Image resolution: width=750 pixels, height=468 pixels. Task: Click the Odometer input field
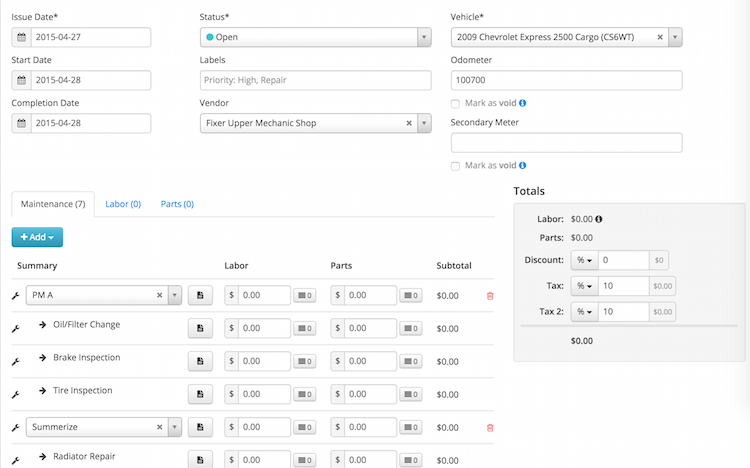(x=566, y=80)
